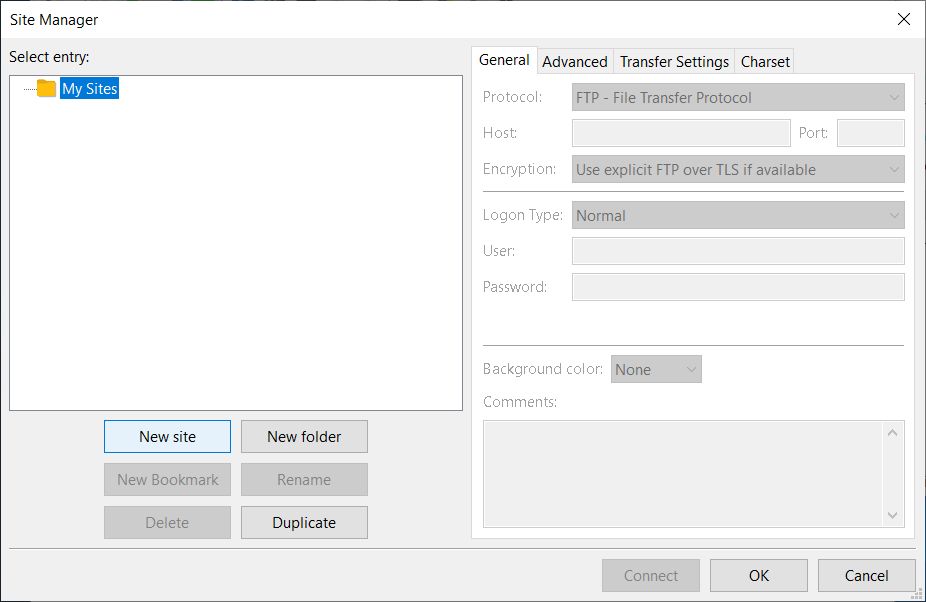Screen dimensions: 926x602
Task: Click the Password input field
Action: [x=738, y=287]
